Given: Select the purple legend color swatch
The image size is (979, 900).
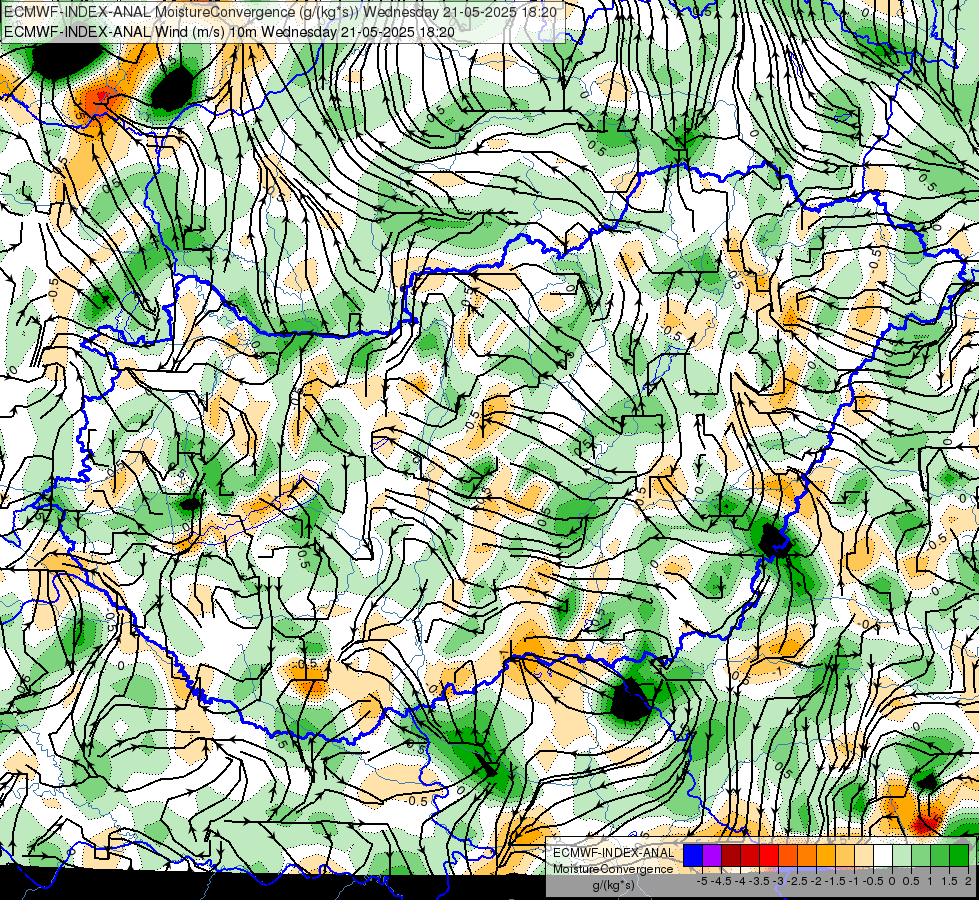Looking at the screenshot, I should click(712, 856).
